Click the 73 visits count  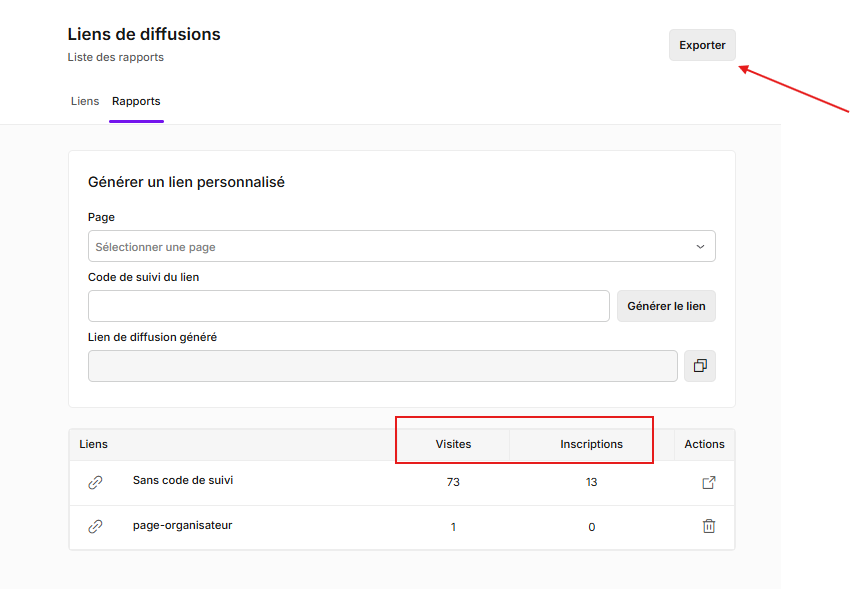[x=453, y=483]
